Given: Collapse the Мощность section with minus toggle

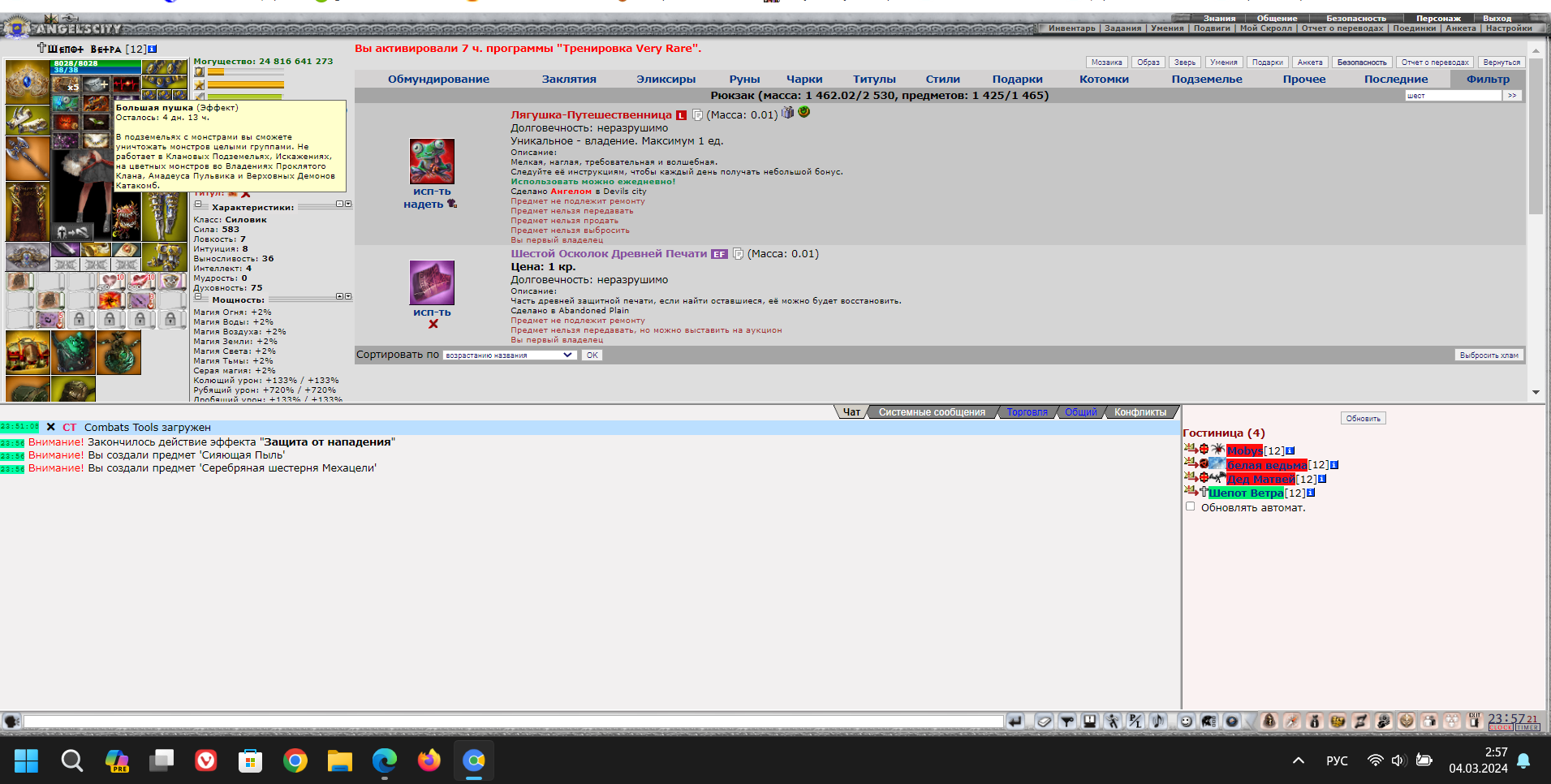Looking at the screenshot, I should click(198, 297).
